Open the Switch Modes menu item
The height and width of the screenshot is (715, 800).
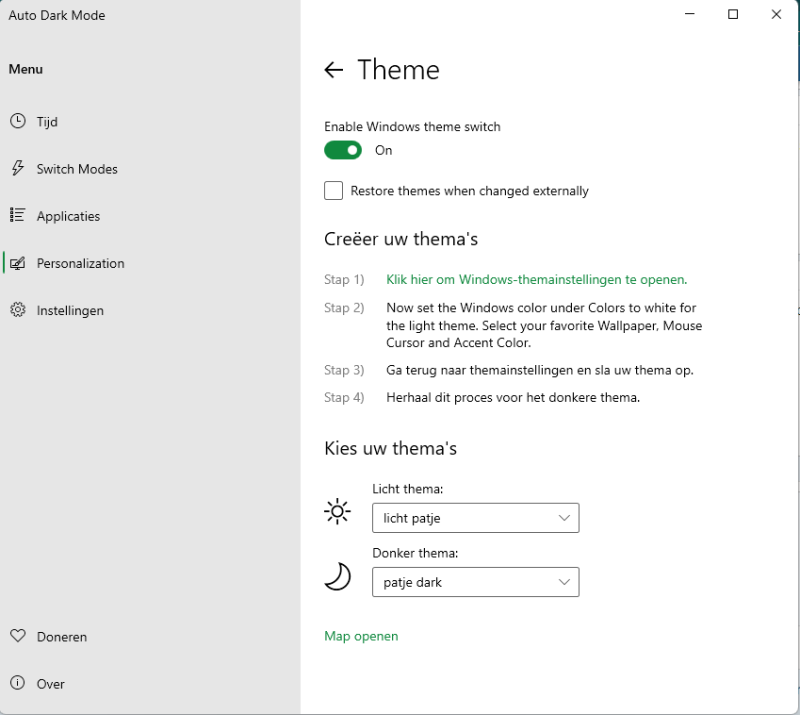coord(77,169)
